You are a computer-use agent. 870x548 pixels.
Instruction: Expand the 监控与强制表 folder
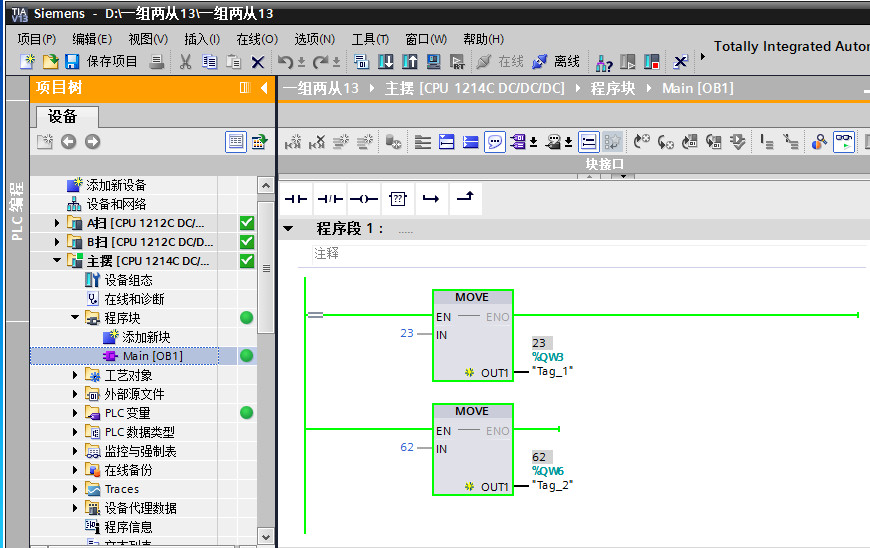(x=75, y=451)
